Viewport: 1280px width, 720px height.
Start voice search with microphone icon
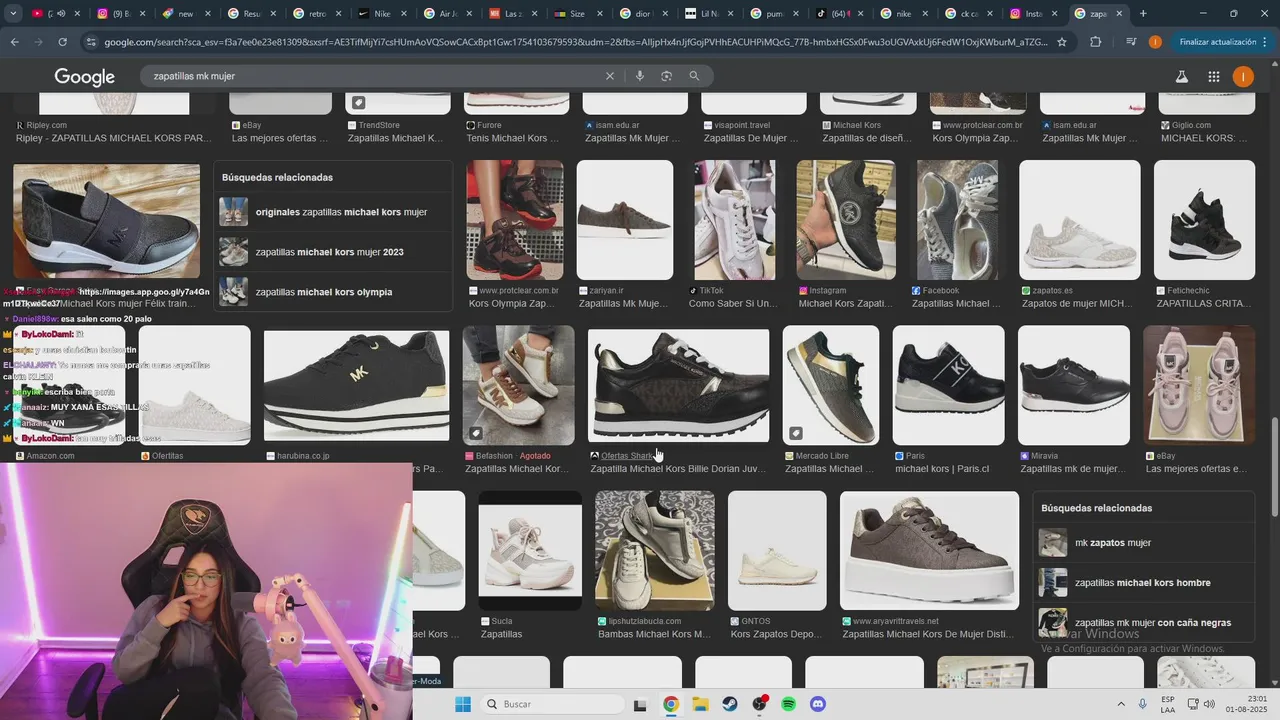tap(640, 76)
